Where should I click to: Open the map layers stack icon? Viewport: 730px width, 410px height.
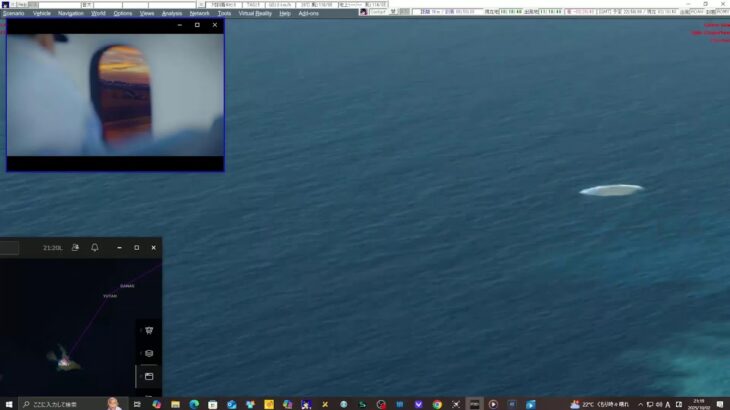point(149,353)
